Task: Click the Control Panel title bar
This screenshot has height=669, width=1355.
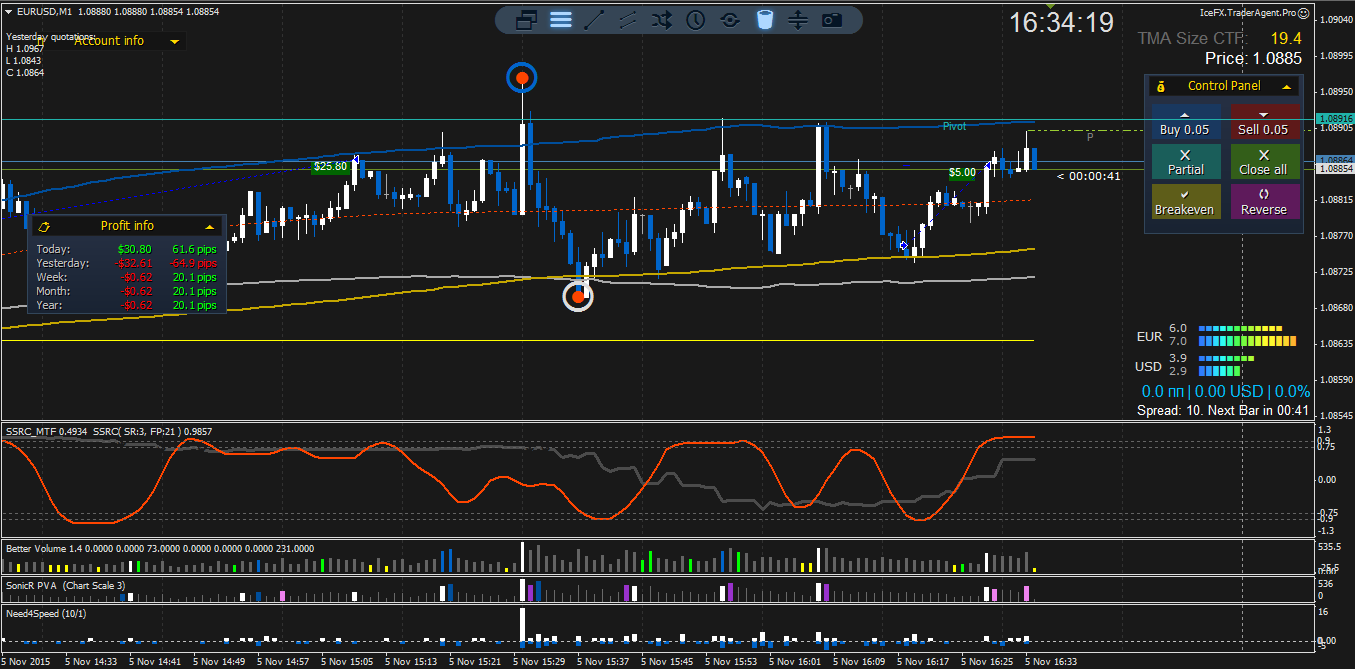Action: 1224,86
